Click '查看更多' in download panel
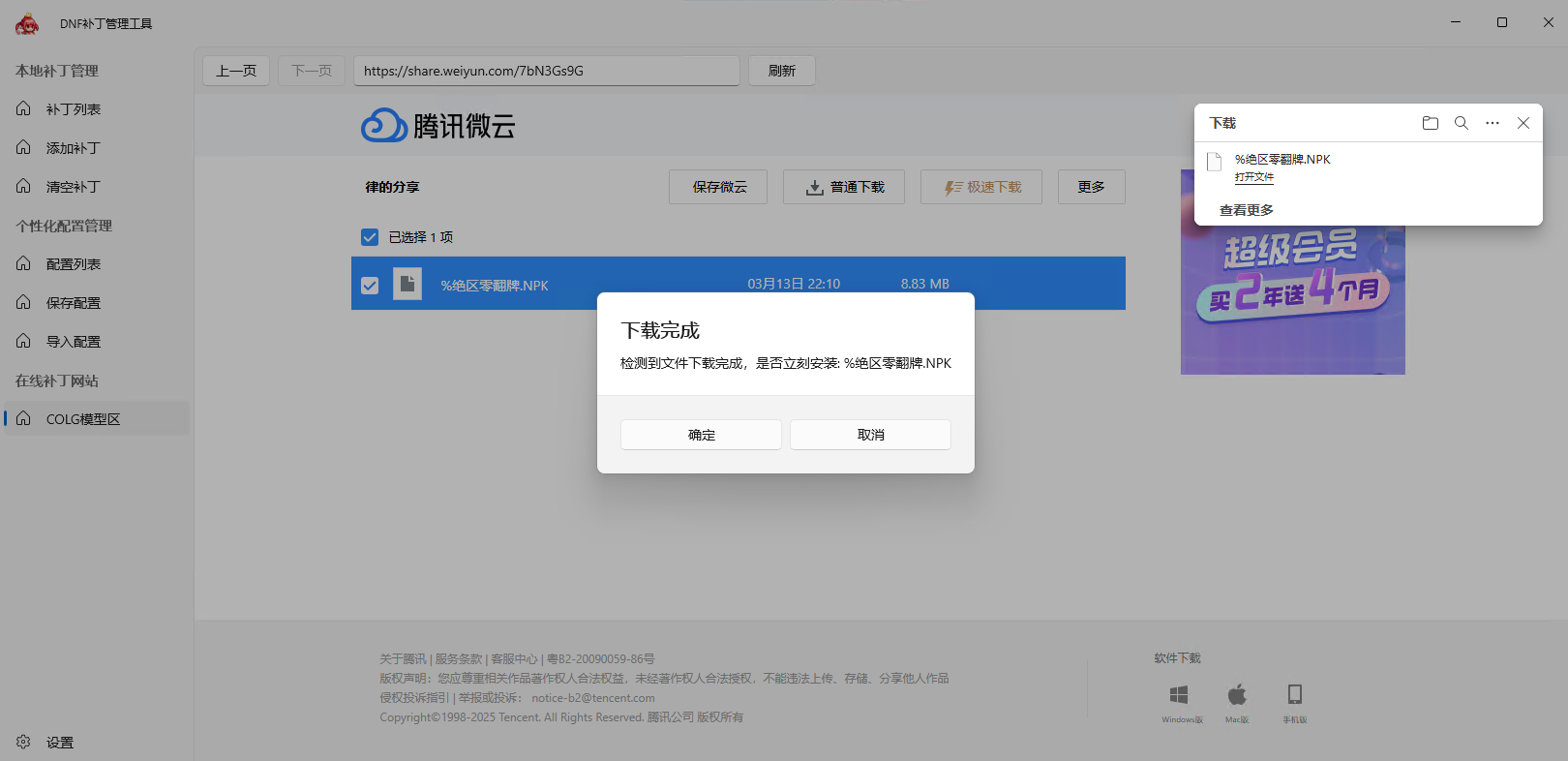 (x=1247, y=210)
